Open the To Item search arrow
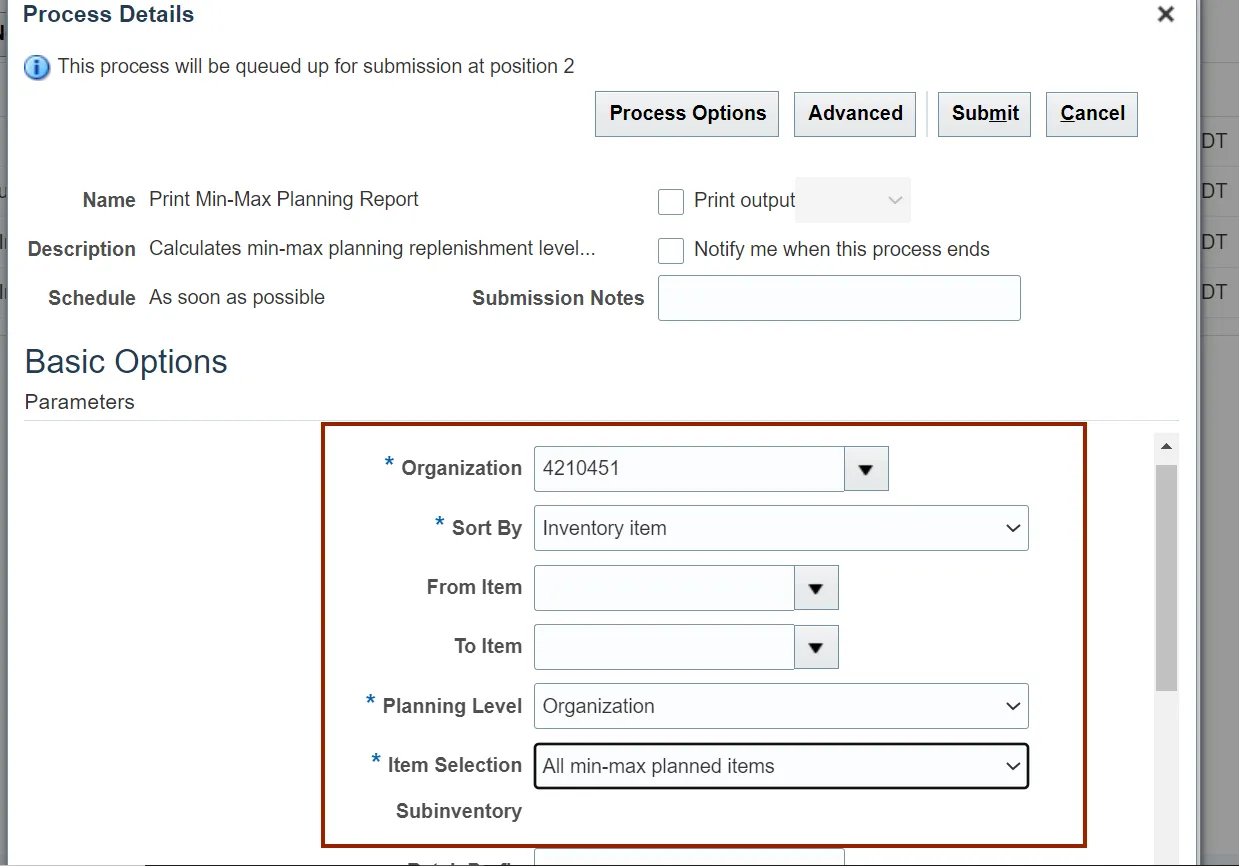 [x=816, y=647]
